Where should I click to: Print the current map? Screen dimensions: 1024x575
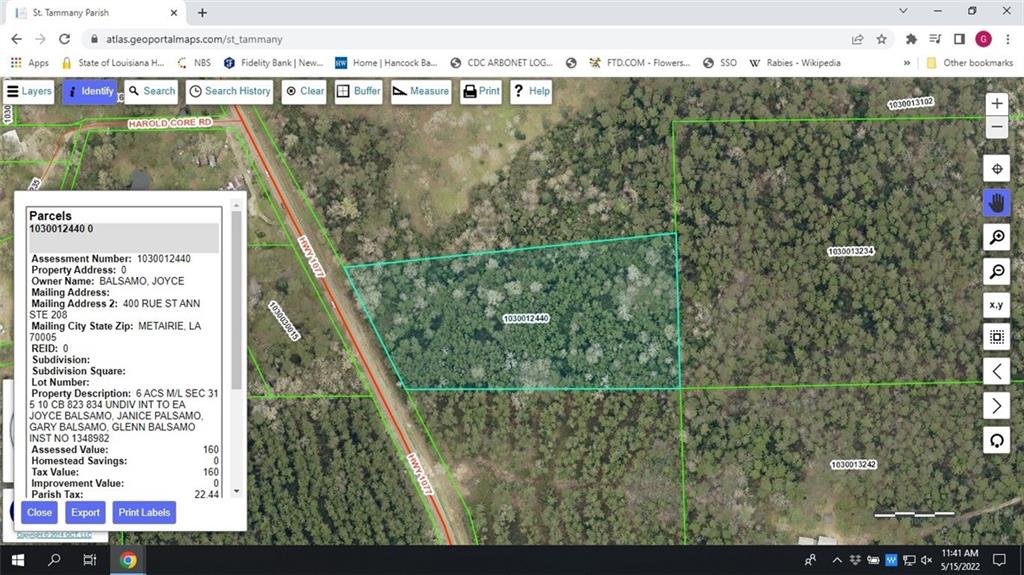click(481, 91)
